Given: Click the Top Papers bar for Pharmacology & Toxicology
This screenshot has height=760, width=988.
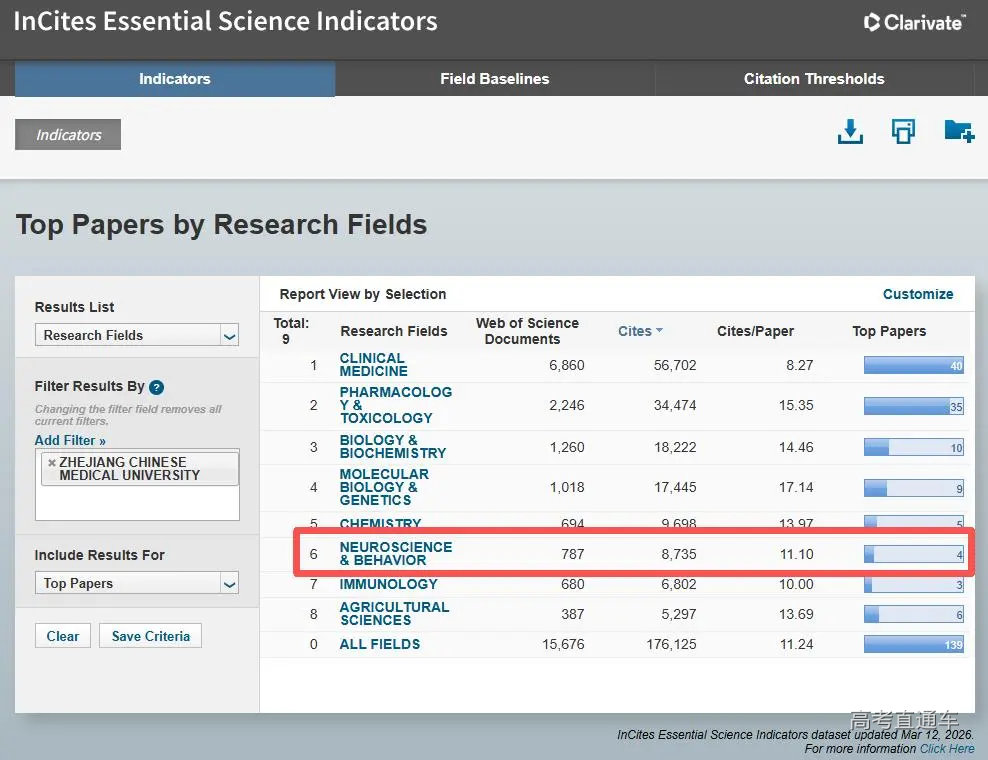Looking at the screenshot, I should click(x=913, y=406).
